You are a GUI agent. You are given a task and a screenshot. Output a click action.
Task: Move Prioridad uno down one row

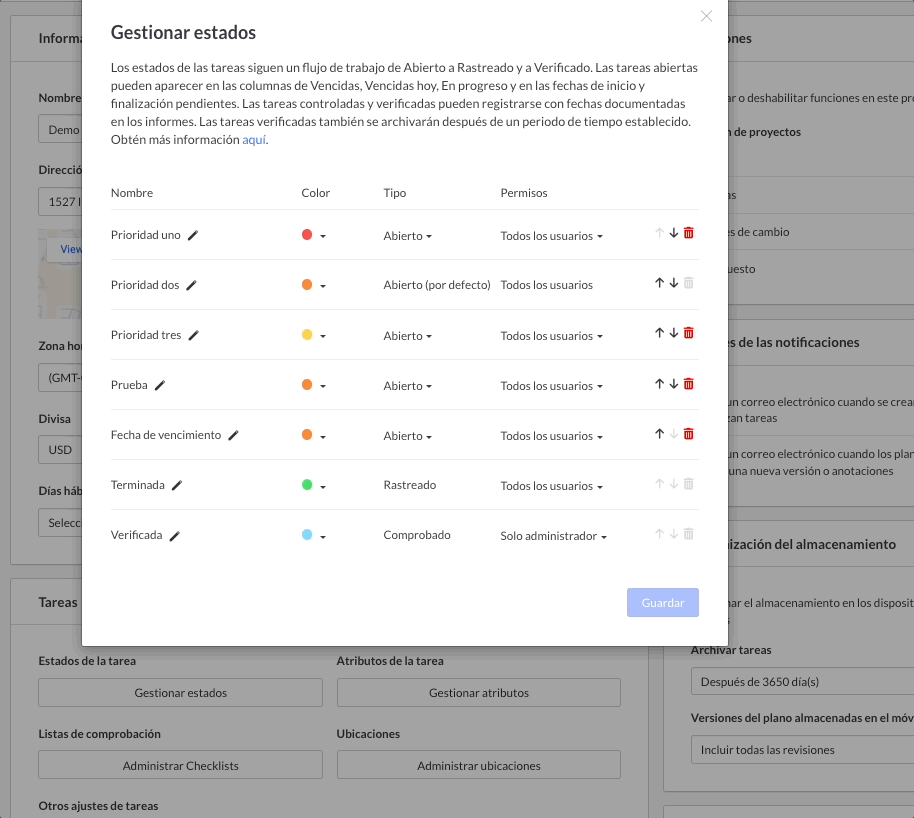674,233
